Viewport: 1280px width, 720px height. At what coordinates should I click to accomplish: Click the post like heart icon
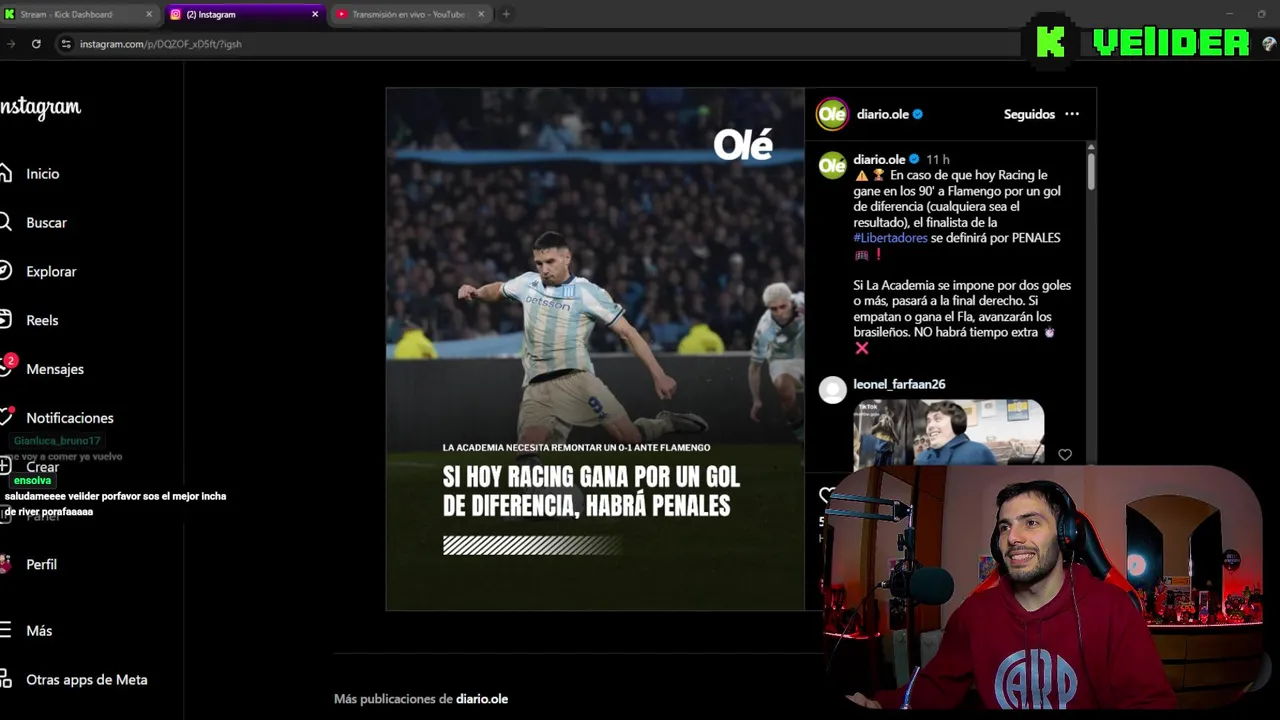point(827,495)
